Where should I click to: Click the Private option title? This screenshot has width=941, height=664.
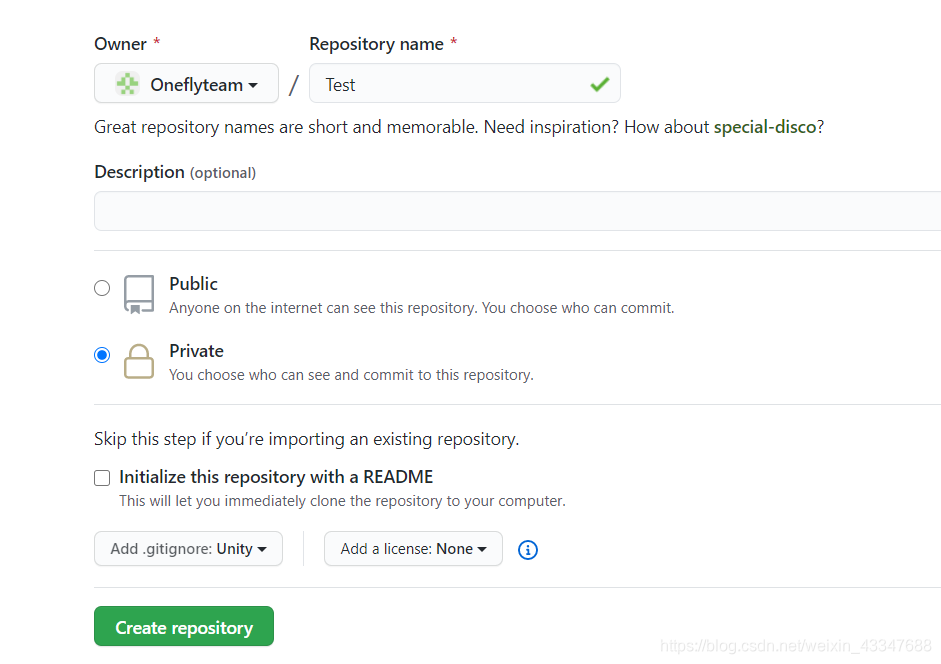tap(196, 351)
